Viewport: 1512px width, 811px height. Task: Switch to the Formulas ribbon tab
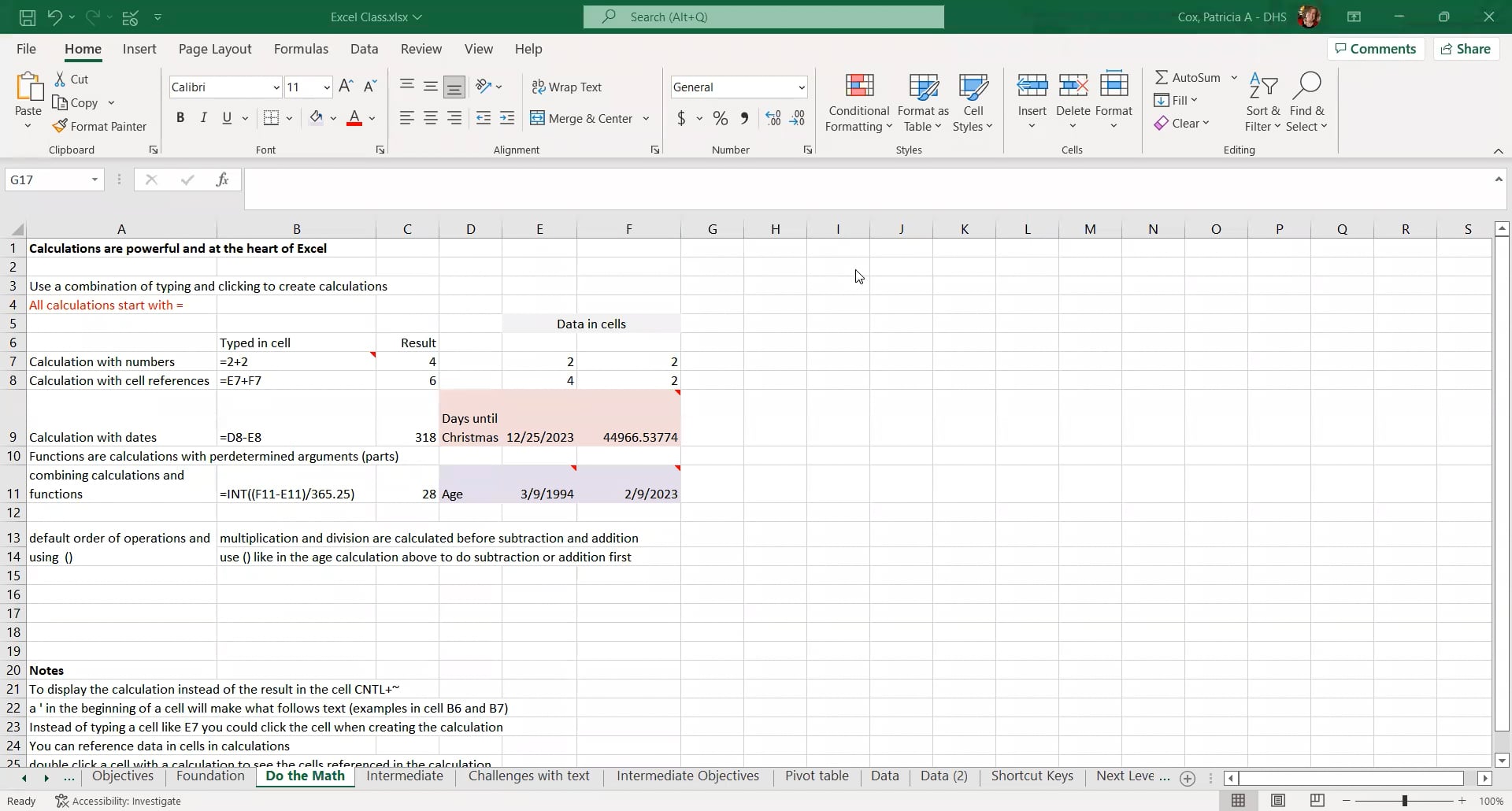tap(302, 49)
